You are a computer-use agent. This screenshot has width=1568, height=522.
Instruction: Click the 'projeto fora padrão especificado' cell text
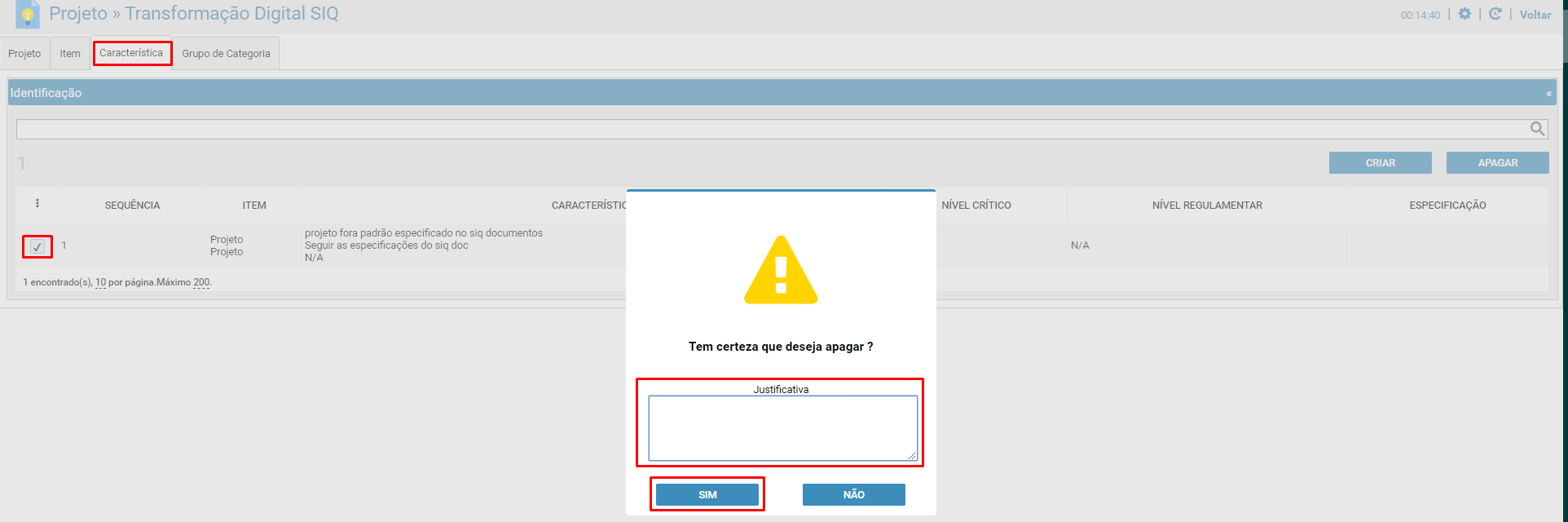point(424,233)
